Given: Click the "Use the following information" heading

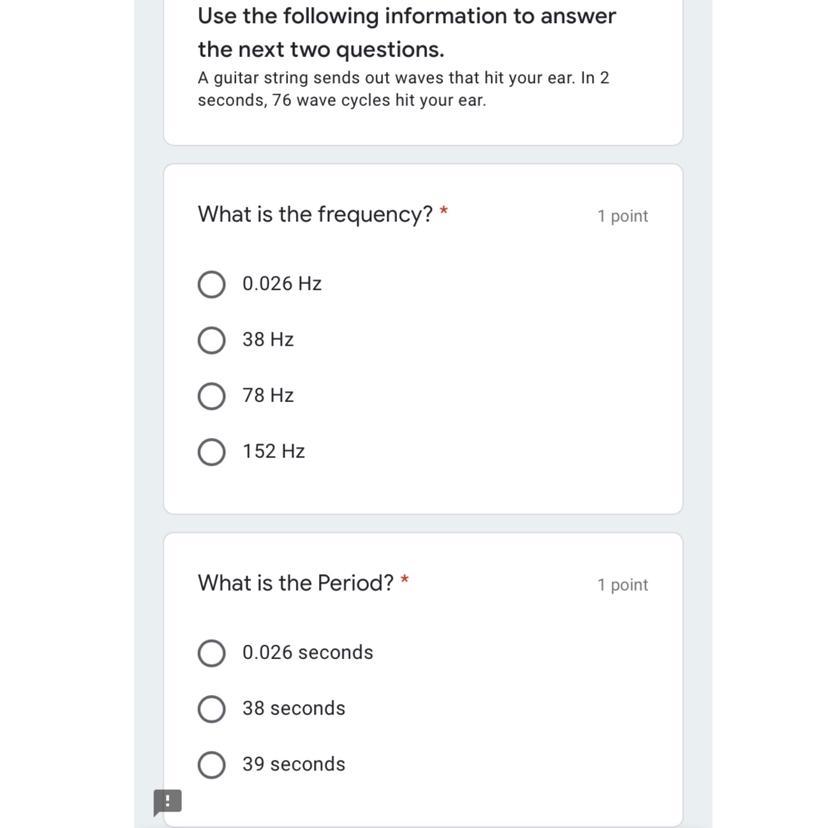Looking at the screenshot, I should (x=406, y=32).
